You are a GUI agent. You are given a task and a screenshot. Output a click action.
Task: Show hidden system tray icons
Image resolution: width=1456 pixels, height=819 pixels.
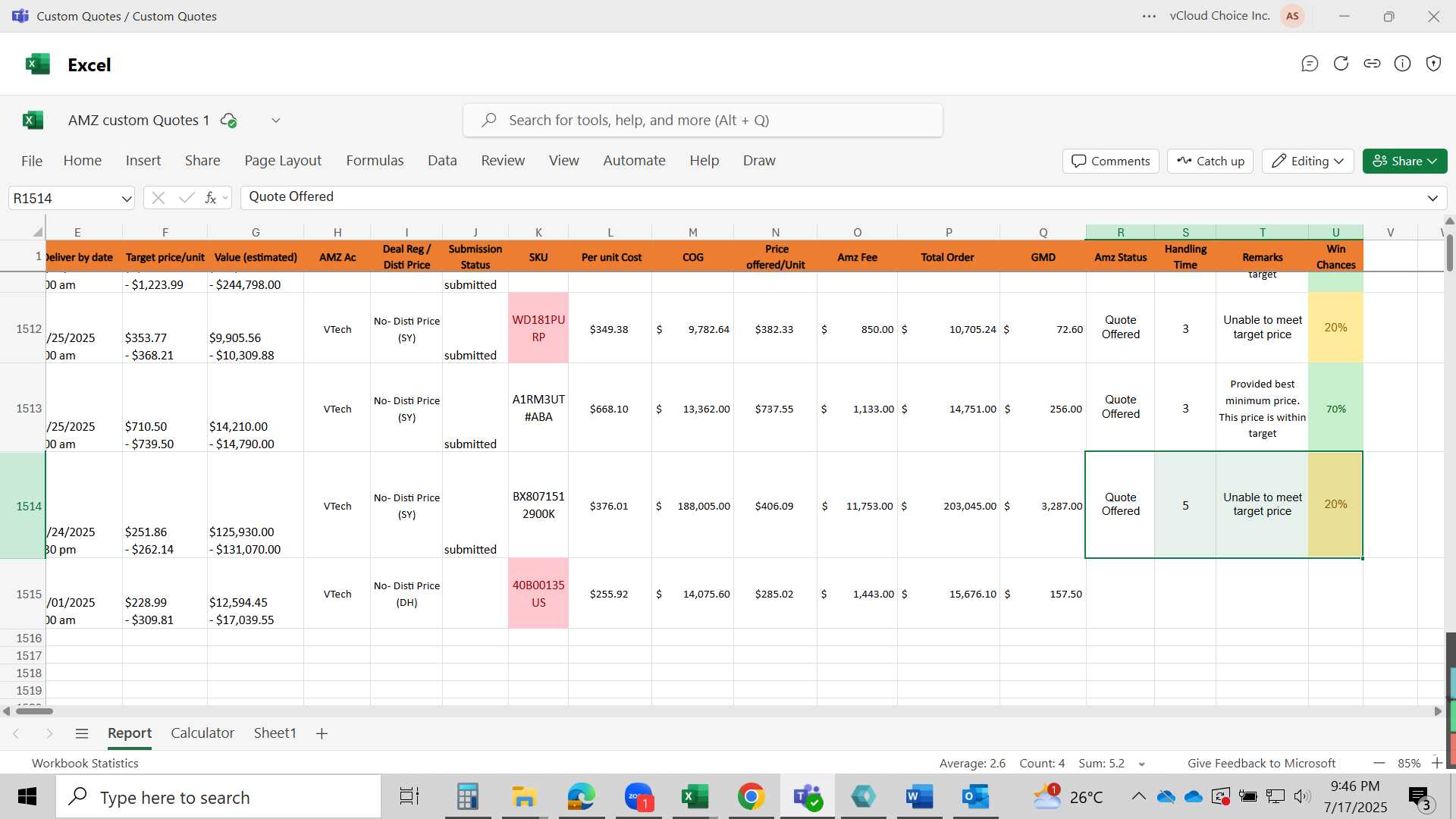(x=1138, y=796)
